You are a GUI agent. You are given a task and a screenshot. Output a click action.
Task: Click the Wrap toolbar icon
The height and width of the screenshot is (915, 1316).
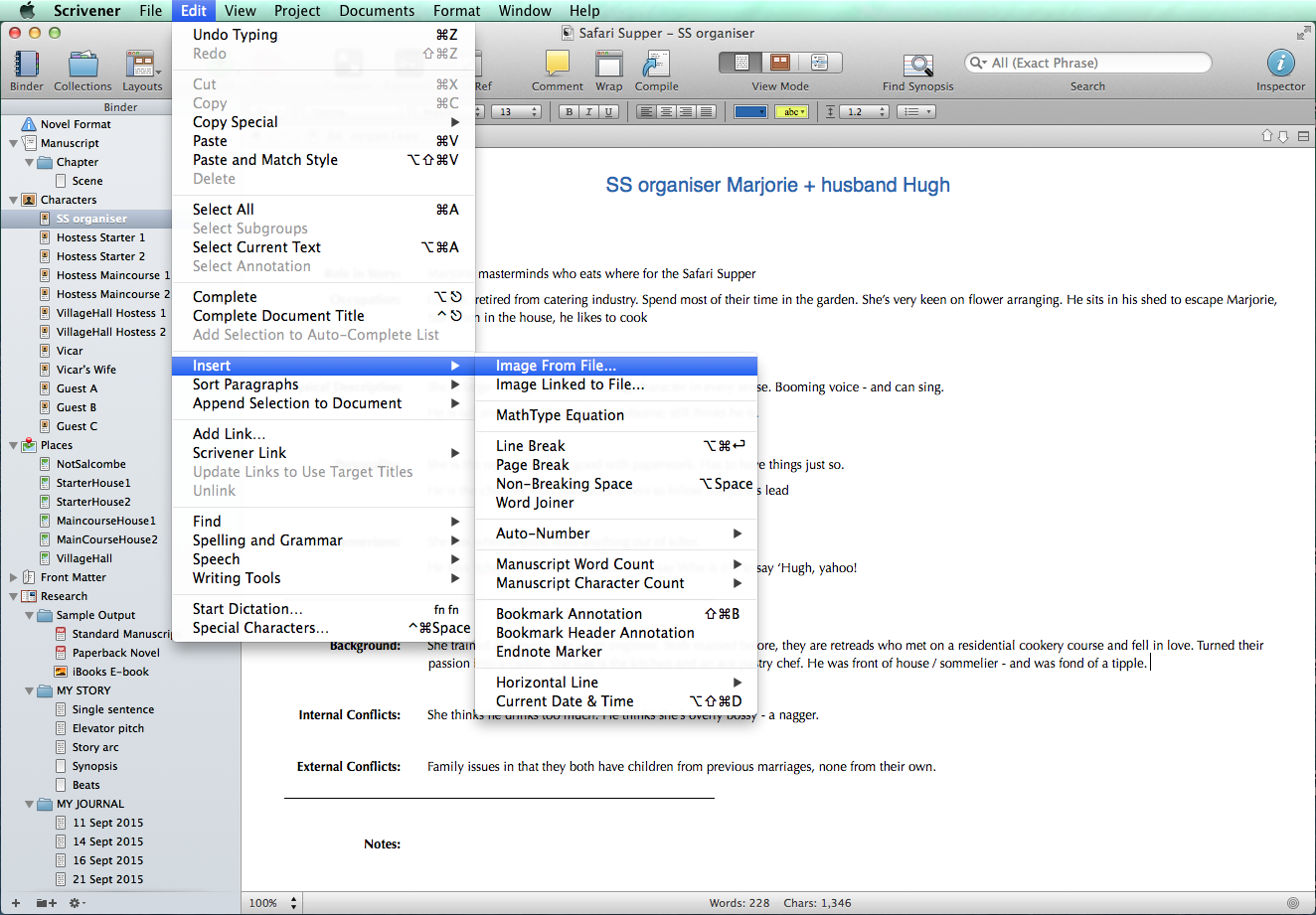tap(608, 65)
